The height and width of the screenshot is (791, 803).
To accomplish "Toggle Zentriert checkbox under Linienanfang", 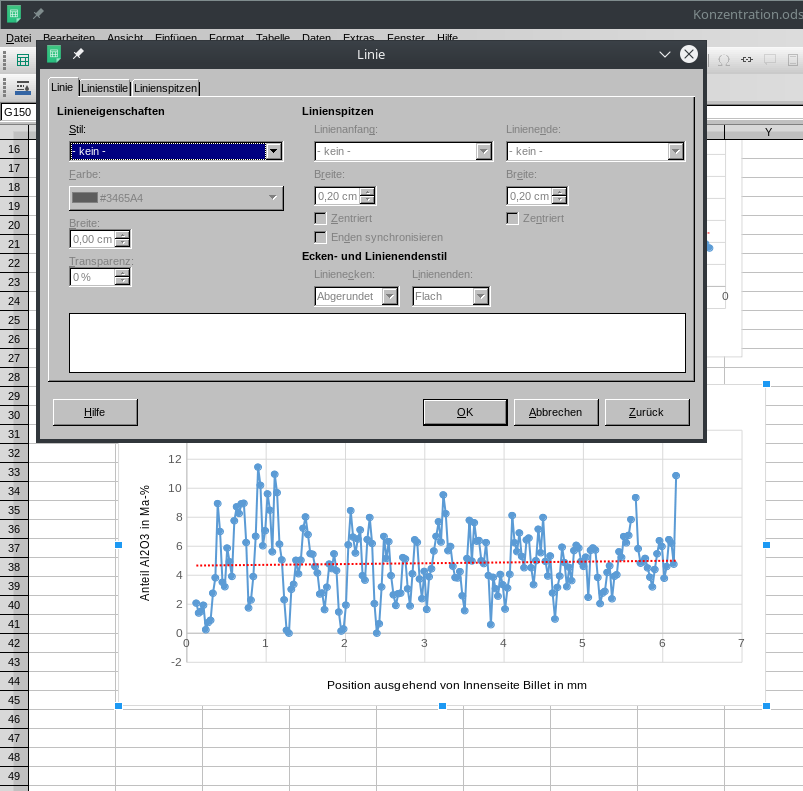I will pos(321,218).
